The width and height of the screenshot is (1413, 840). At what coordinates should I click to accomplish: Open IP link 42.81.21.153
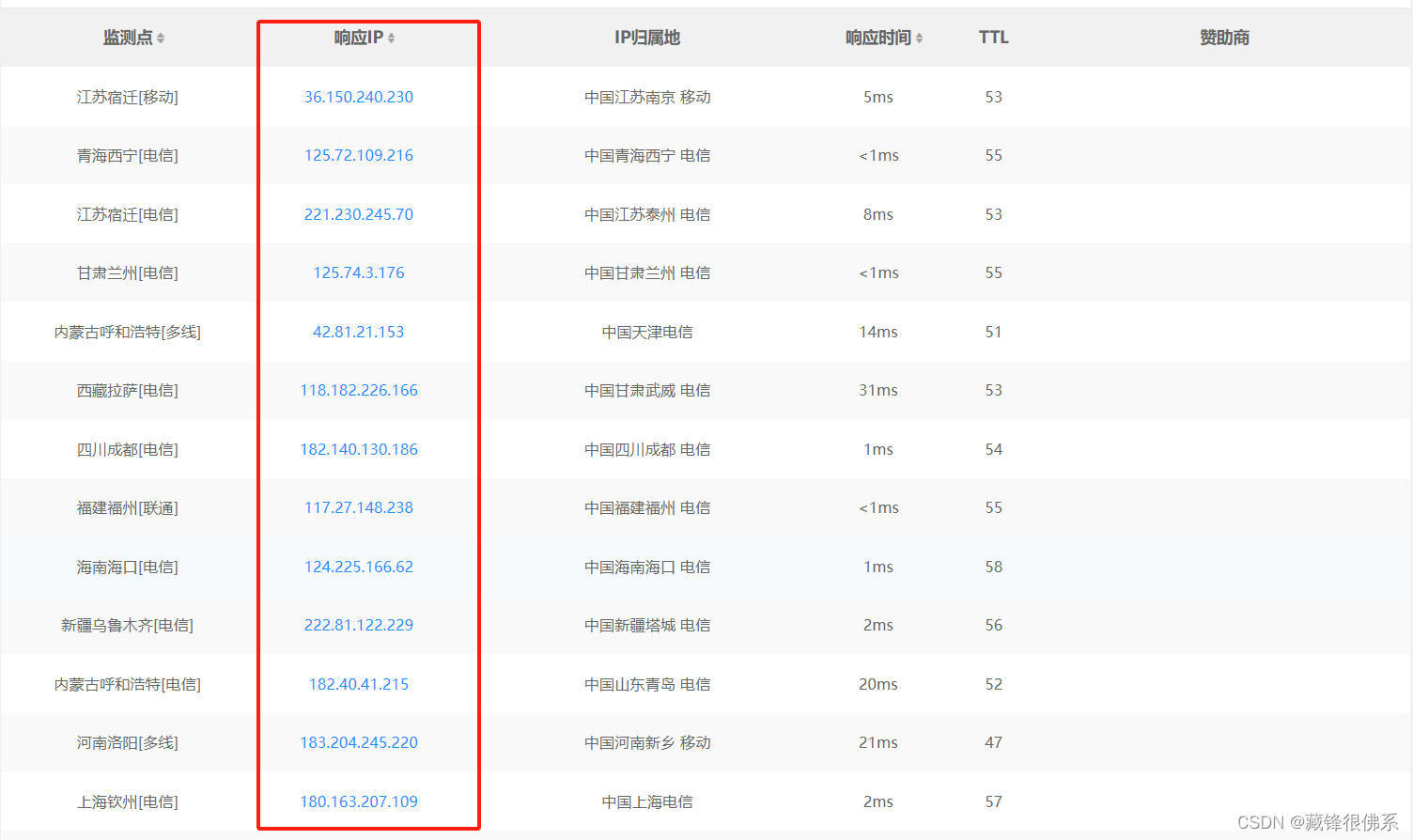click(359, 332)
